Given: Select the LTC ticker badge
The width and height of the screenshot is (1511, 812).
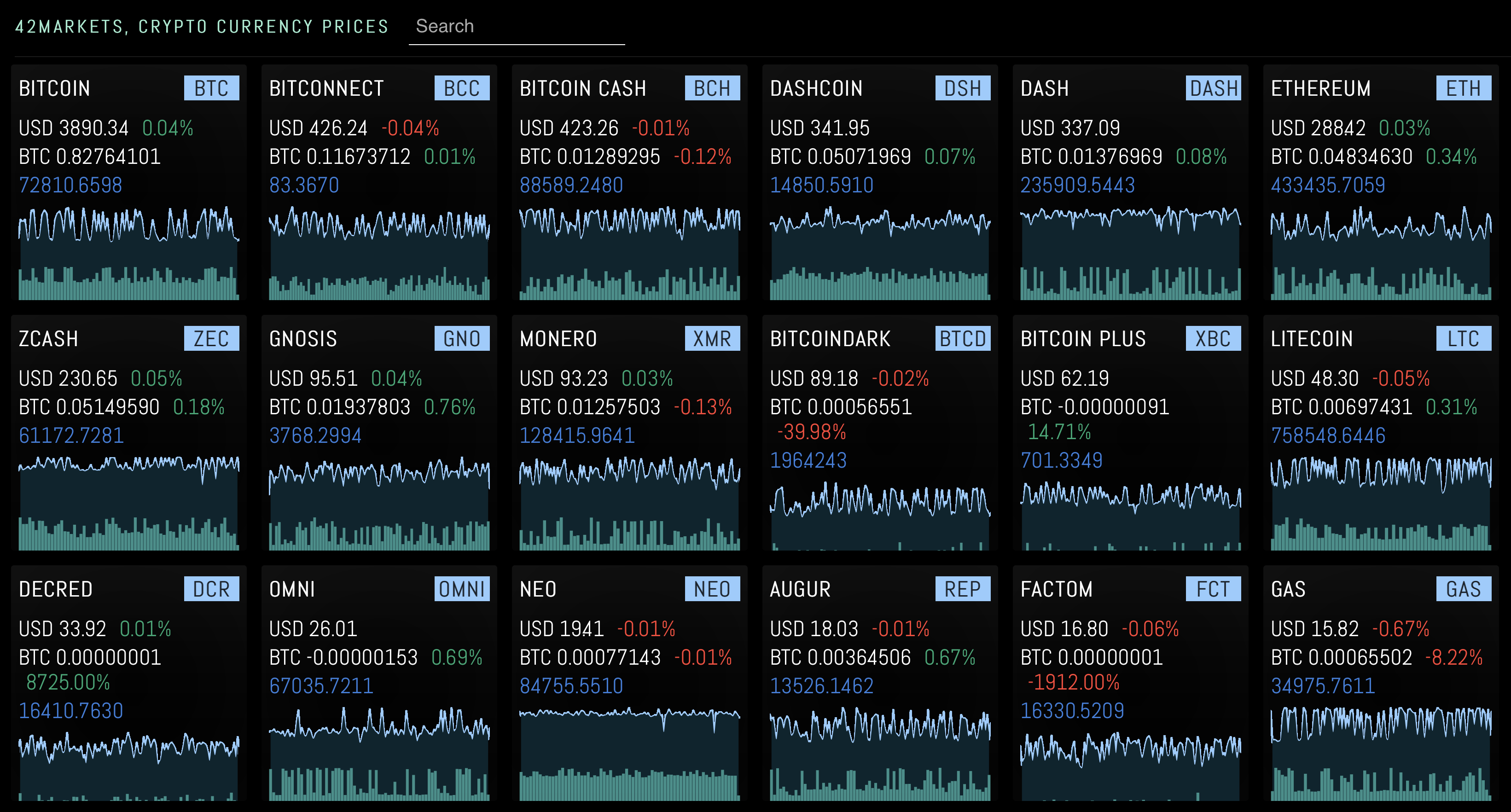Looking at the screenshot, I should (1464, 339).
